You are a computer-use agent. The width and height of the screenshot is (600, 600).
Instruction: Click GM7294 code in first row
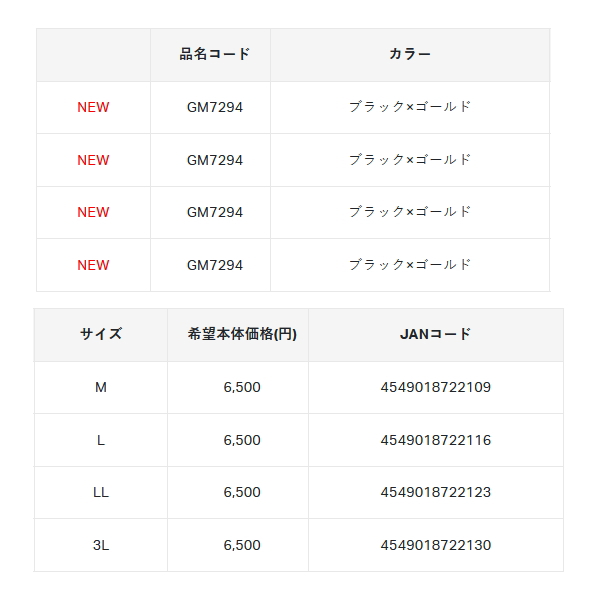click(215, 107)
